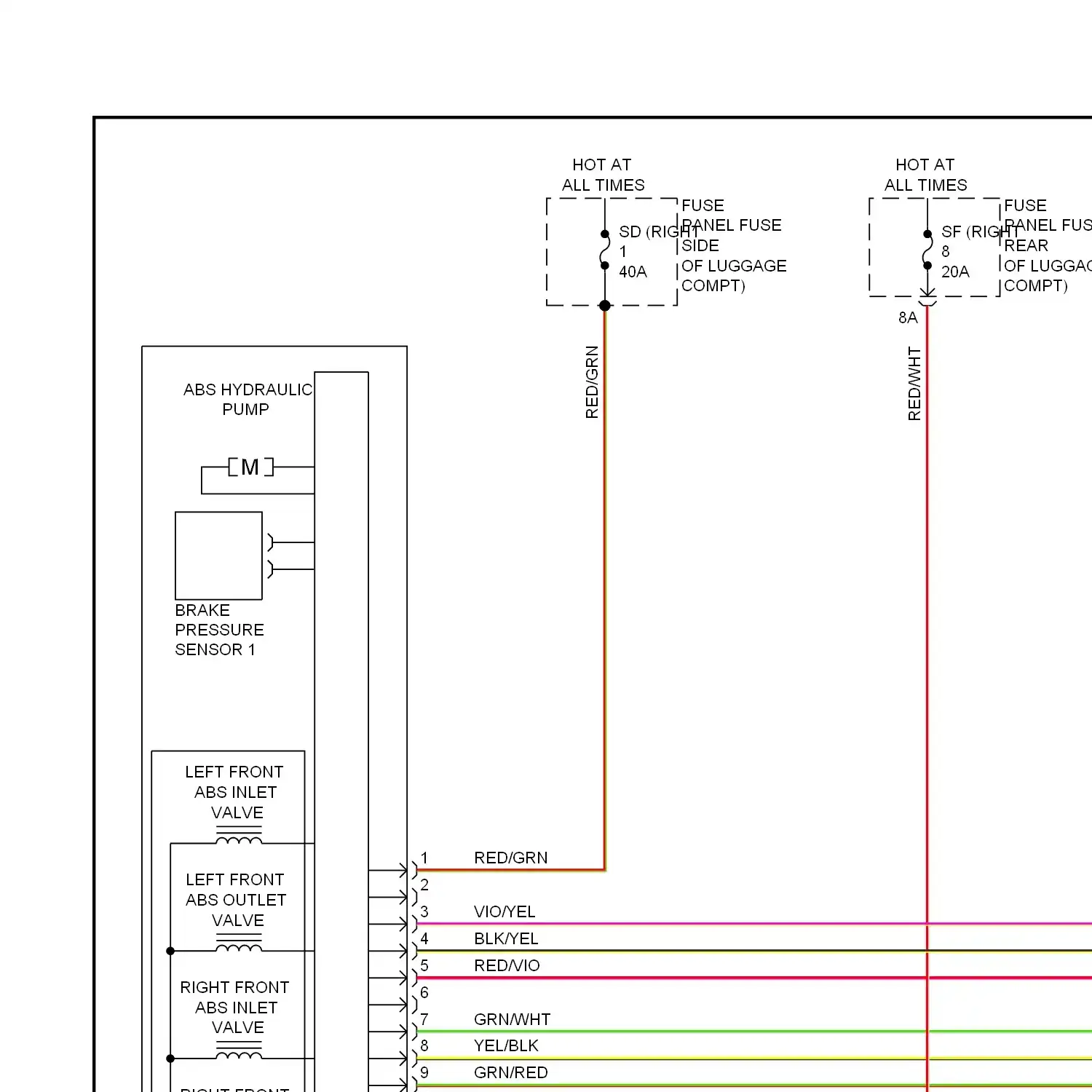Viewport: 1092px width, 1092px height.
Task: Click connector pin number 6
Action: click(x=424, y=992)
